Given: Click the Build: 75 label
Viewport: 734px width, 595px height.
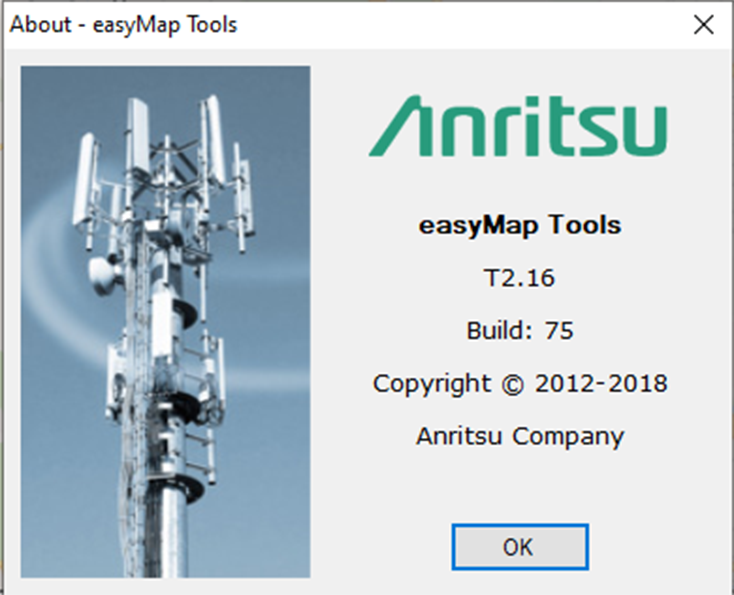Looking at the screenshot, I should coord(520,331).
